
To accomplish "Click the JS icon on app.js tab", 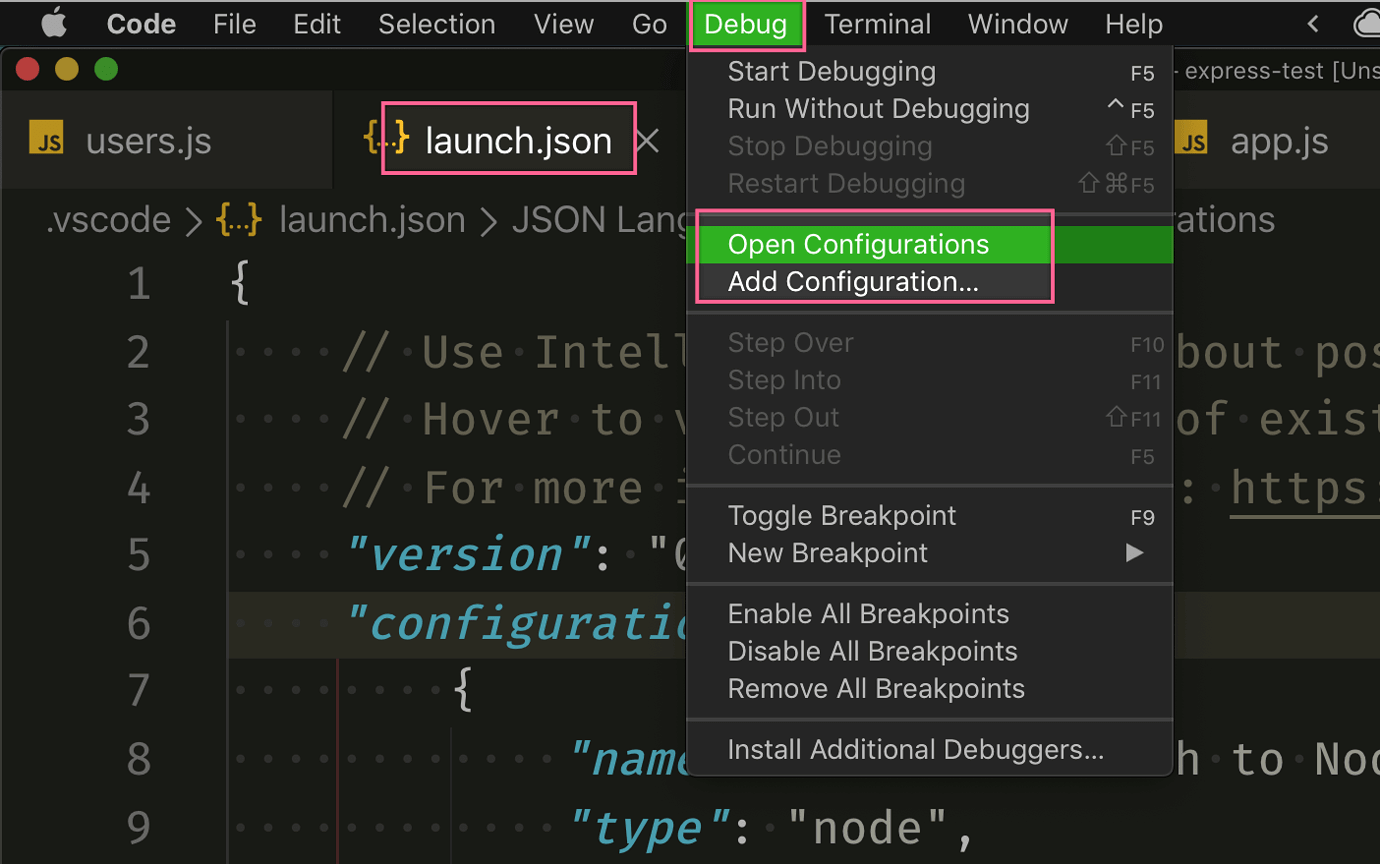I will (1190, 138).
